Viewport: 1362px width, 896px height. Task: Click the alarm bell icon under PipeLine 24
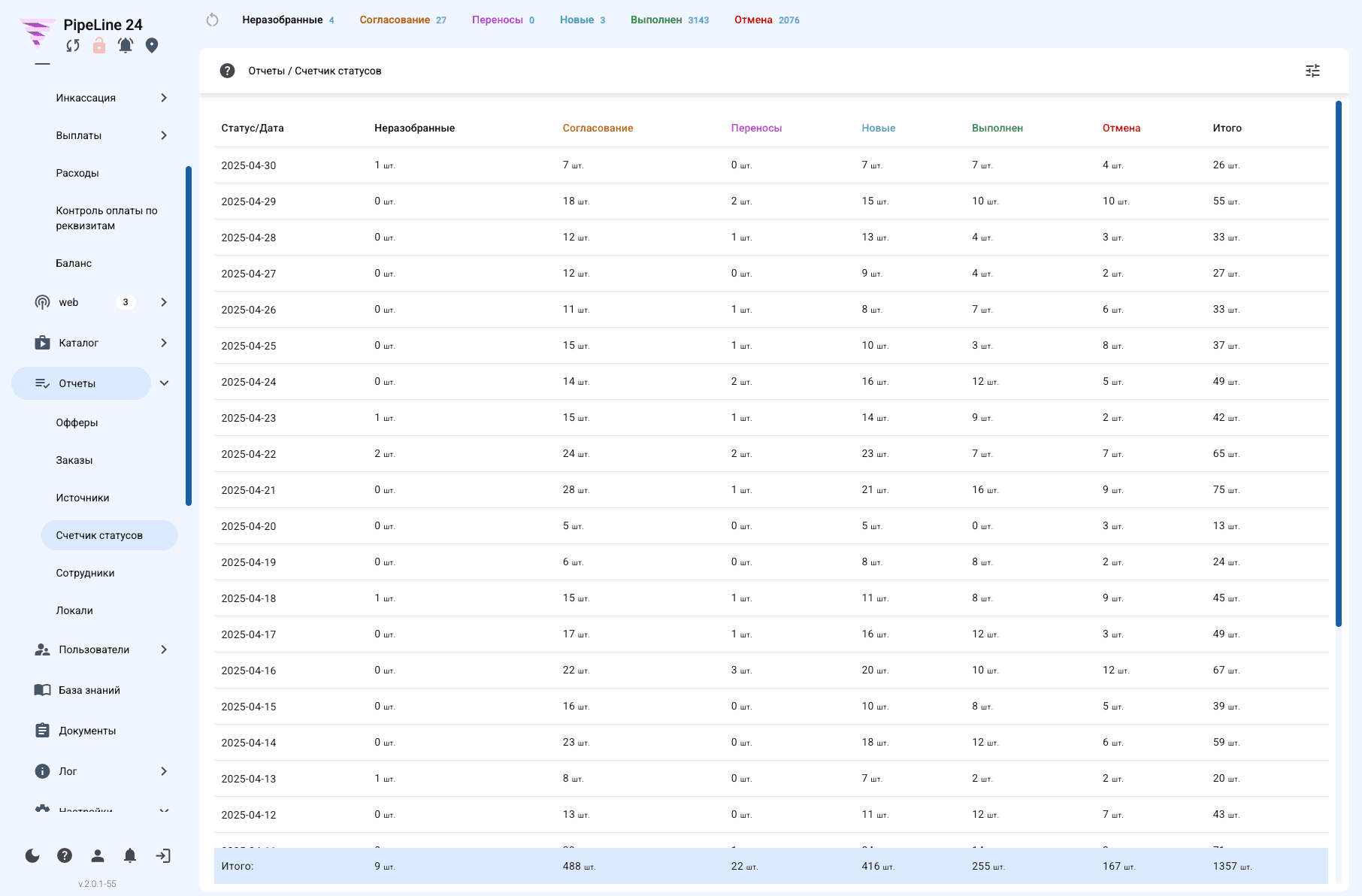coord(126,46)
